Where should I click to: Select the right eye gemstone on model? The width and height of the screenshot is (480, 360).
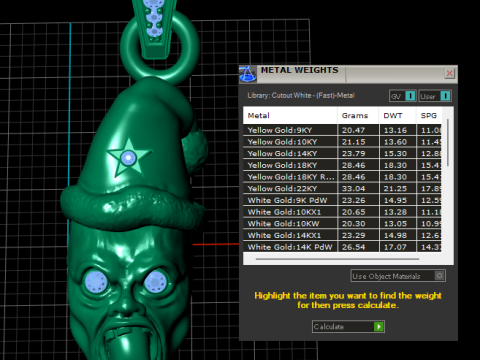pyautogui.click(x=155, y=282)
